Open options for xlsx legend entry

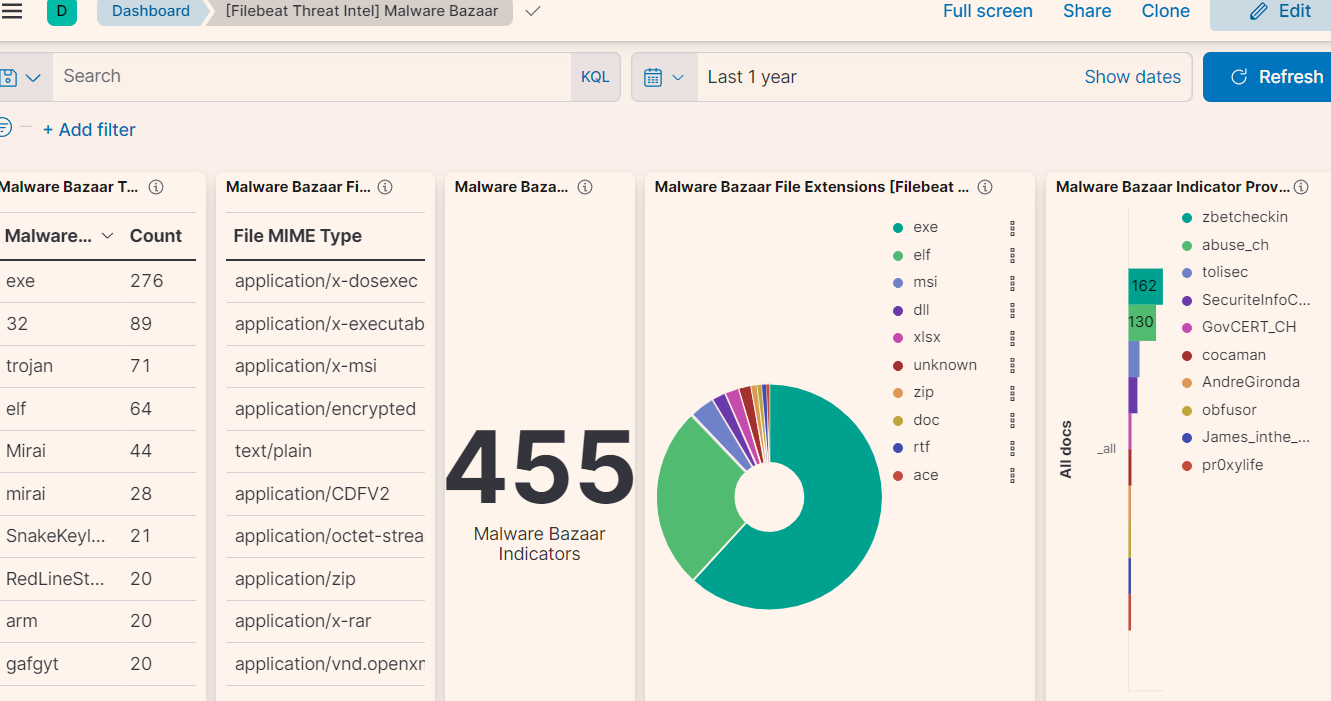point(1013,338)
